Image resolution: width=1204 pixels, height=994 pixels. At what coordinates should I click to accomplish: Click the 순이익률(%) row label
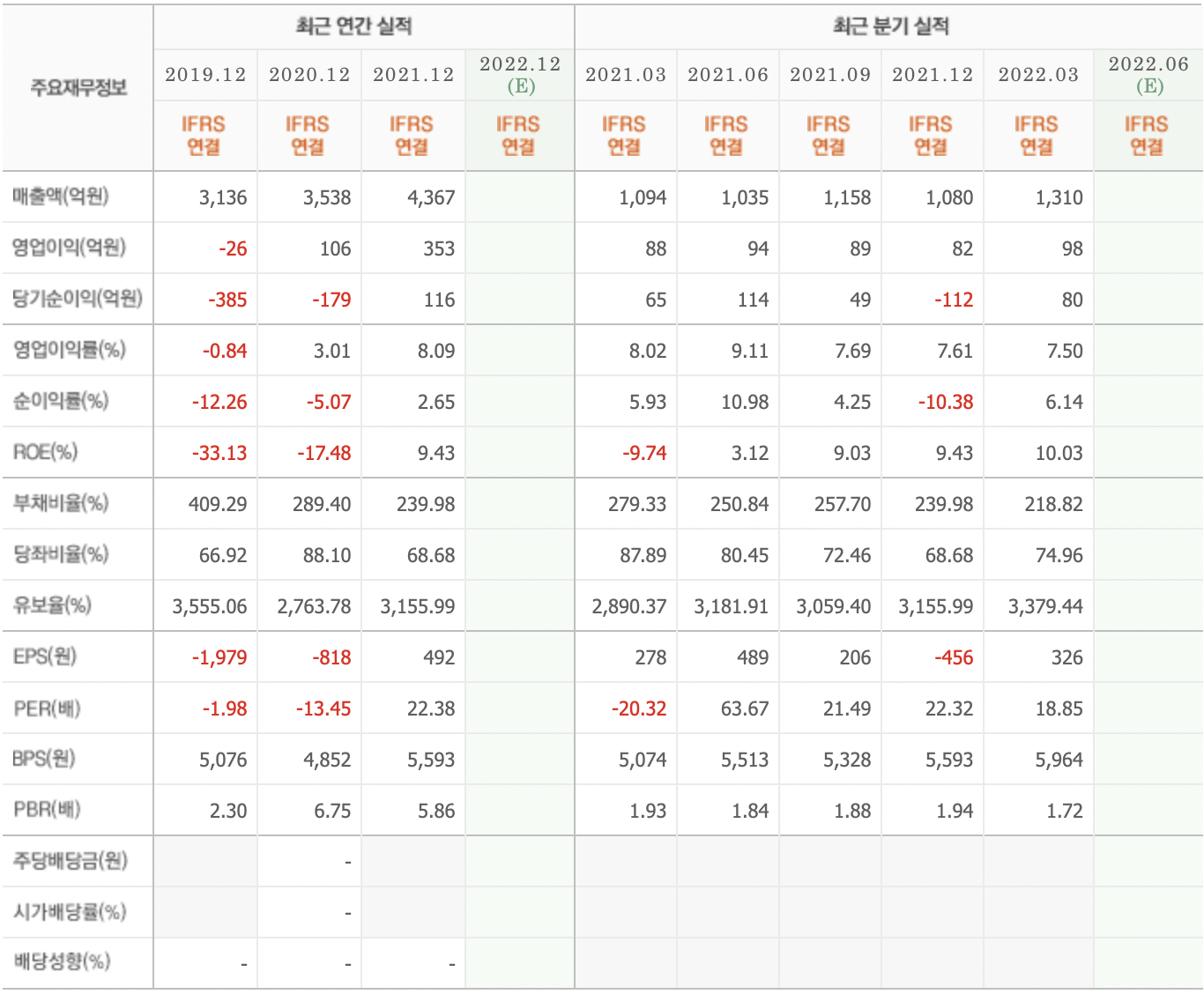coord(60,401)
